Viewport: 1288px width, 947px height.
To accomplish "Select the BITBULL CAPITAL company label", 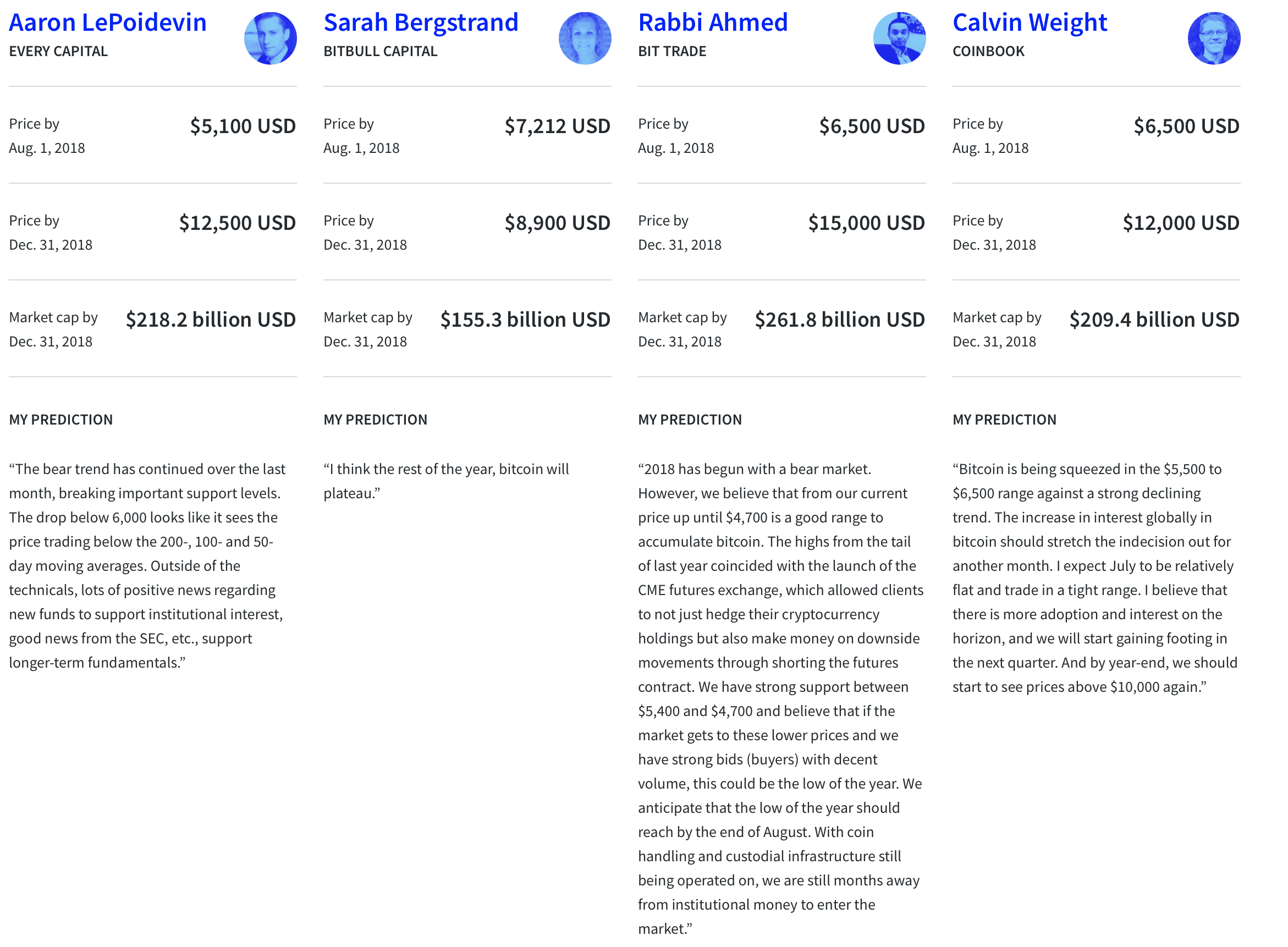I will click(x=380, y=52).
